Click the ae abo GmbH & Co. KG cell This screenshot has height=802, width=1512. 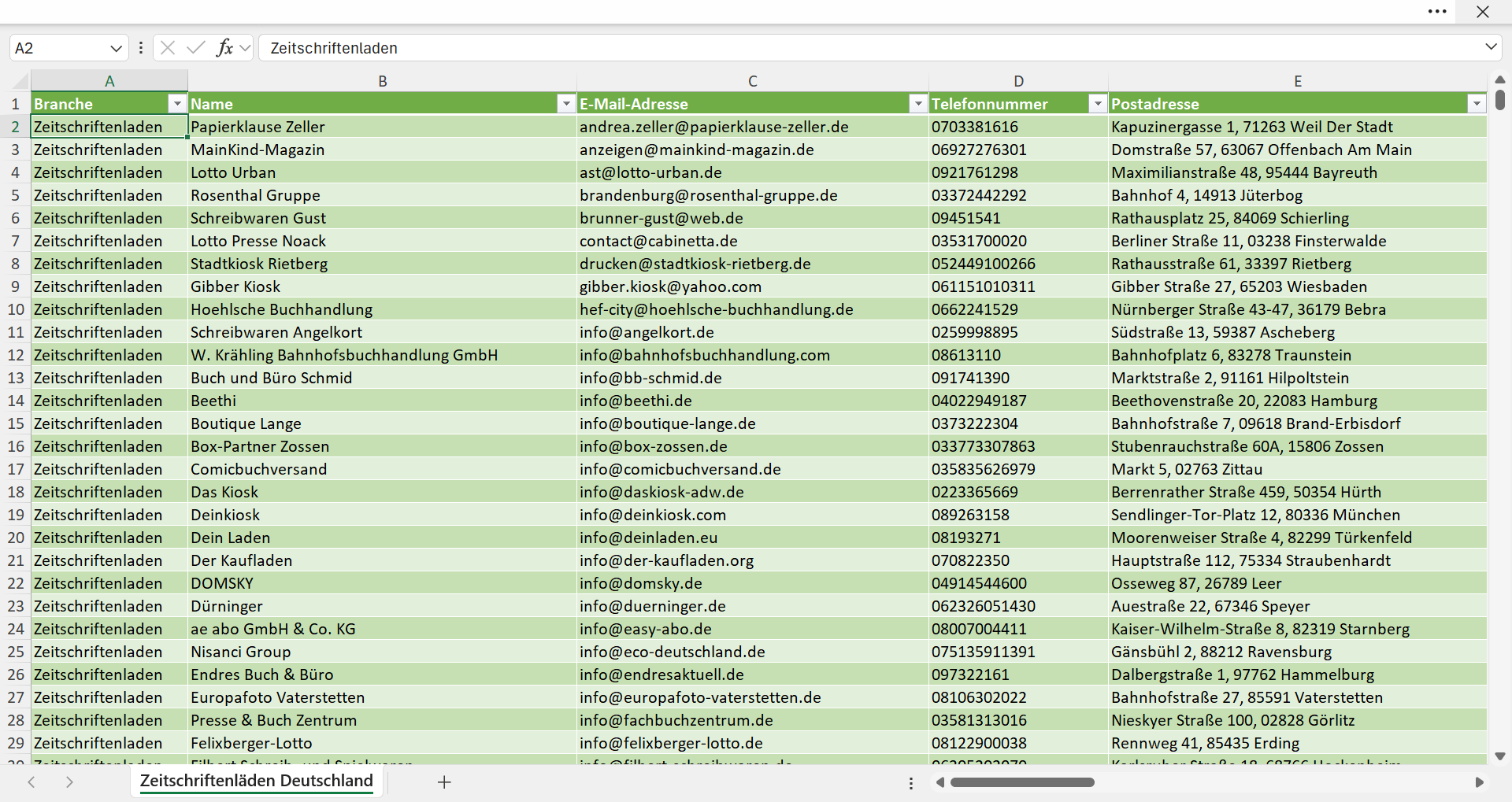coord(382,629)
